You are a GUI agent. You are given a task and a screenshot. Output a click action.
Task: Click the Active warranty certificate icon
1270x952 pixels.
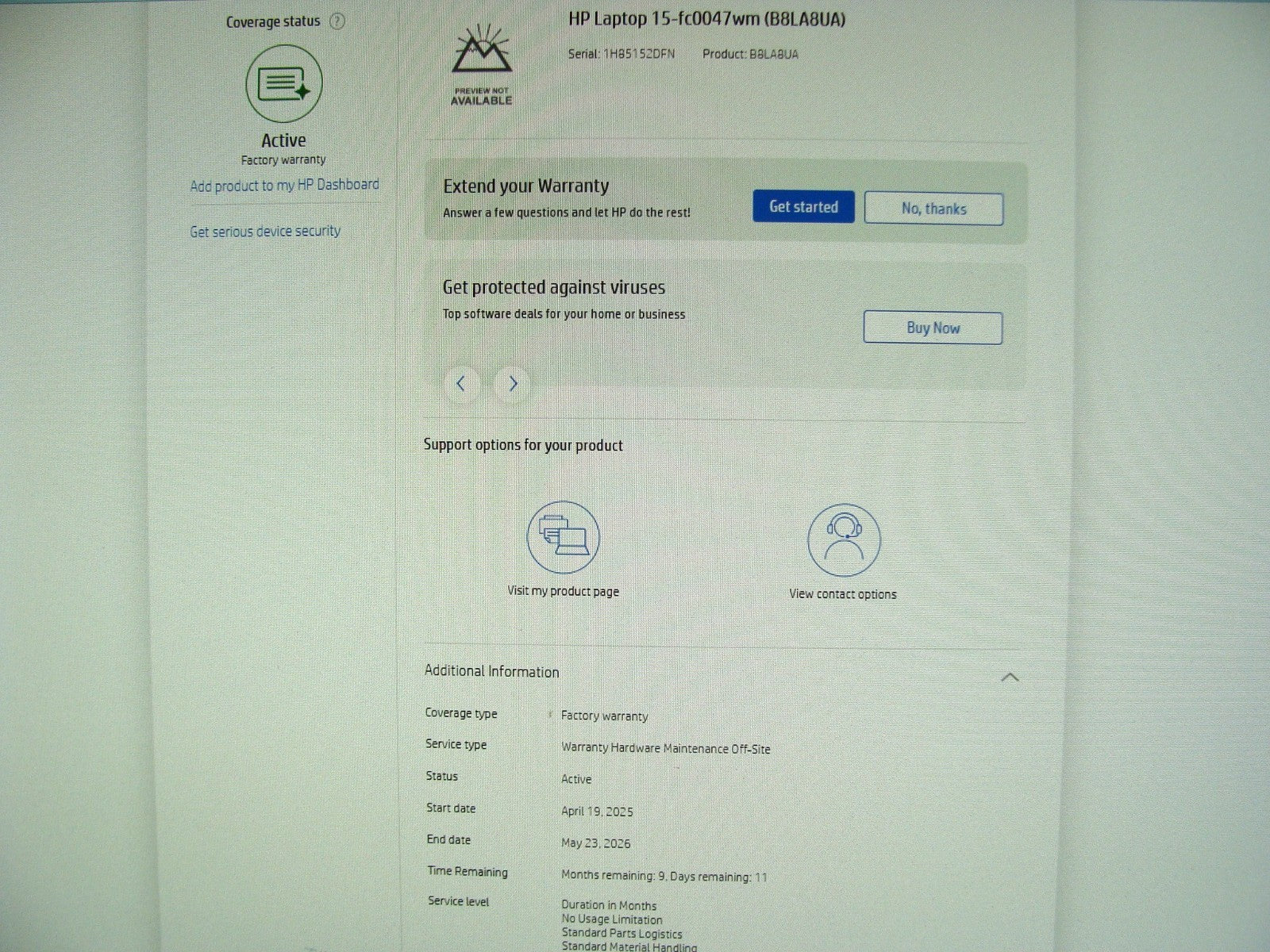click(283, 83)
